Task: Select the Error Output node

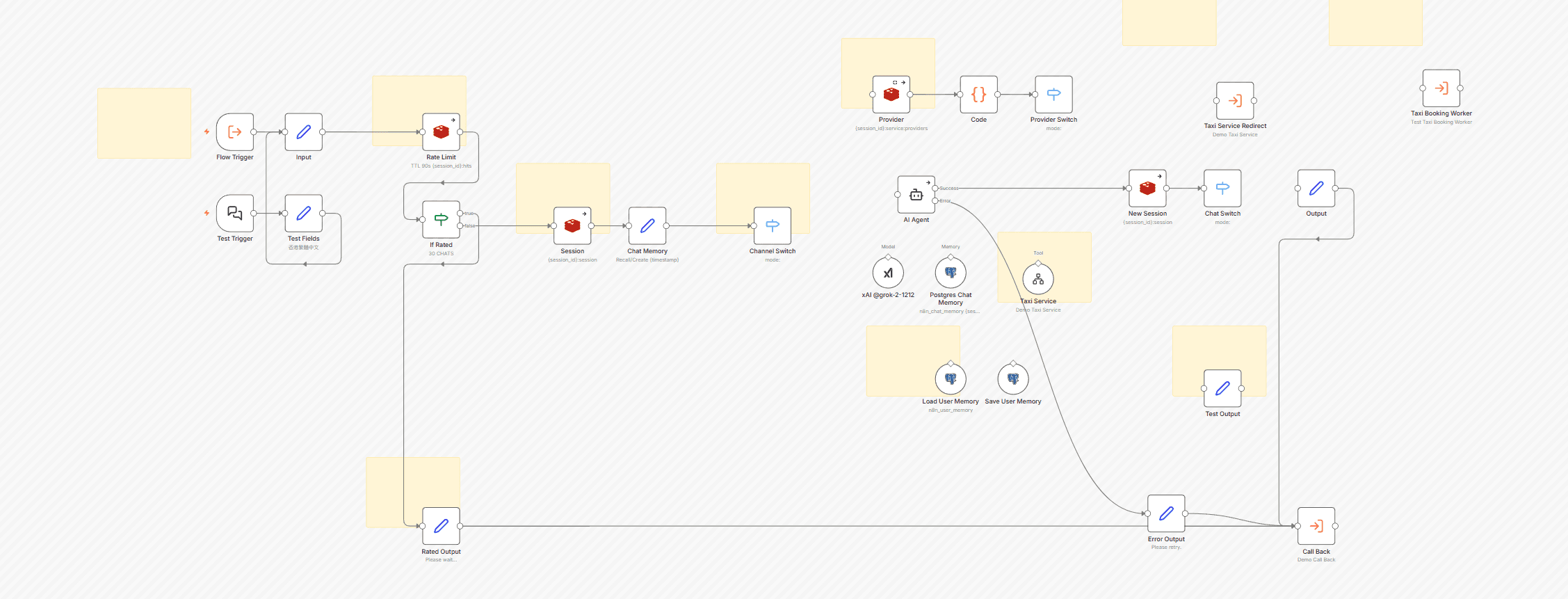Action: point(1166,514)
